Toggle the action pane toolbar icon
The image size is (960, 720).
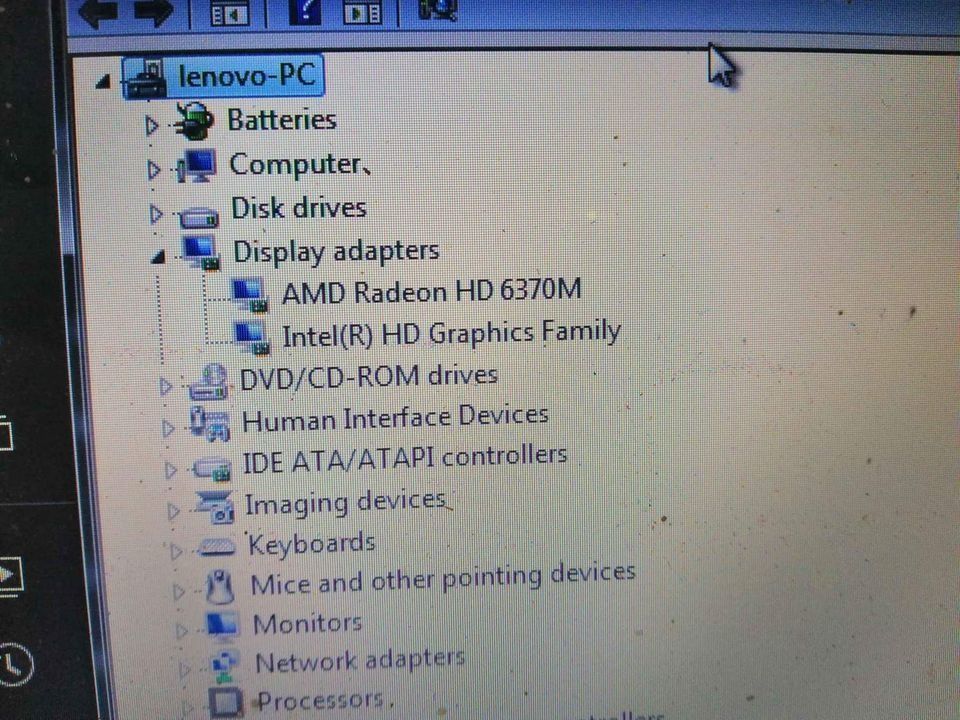tap(362, 12)
